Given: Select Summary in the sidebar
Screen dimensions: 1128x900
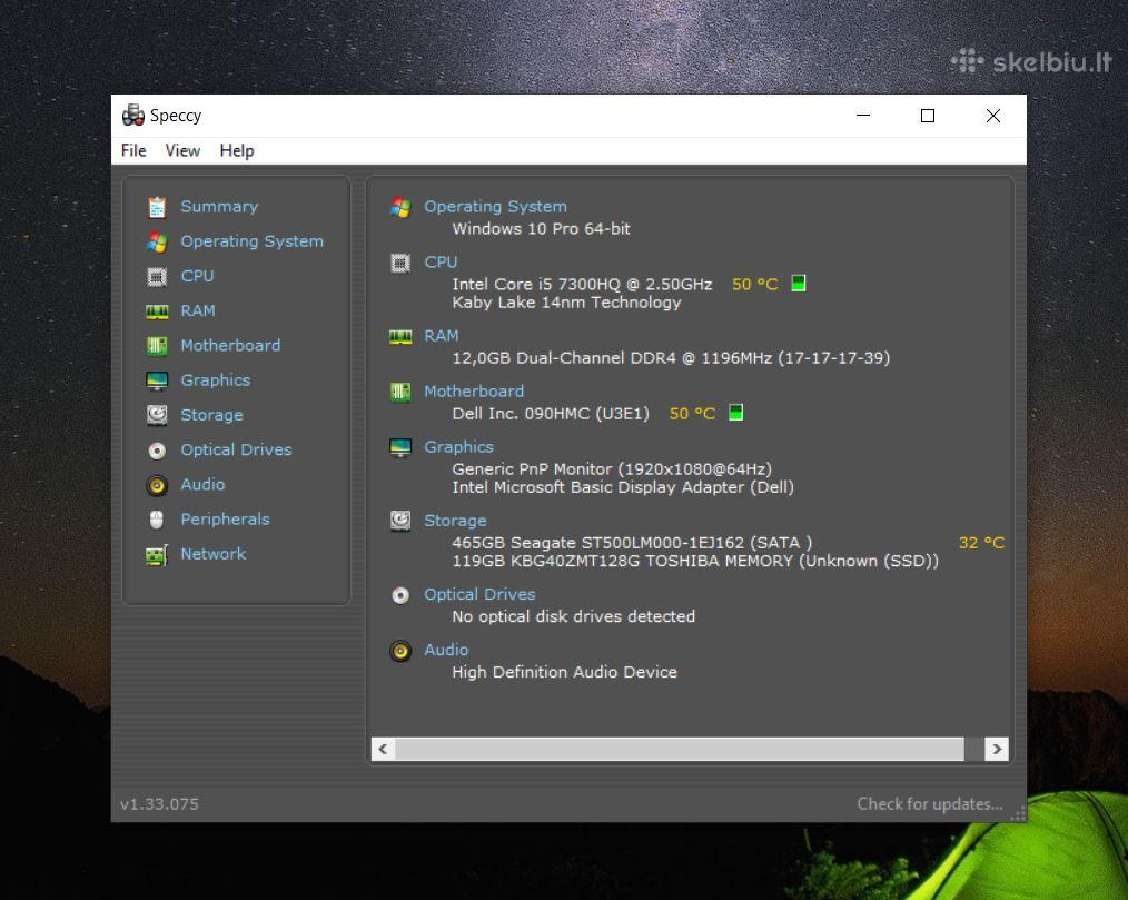Looking at the screenshot, I should (x=219, y=206).
